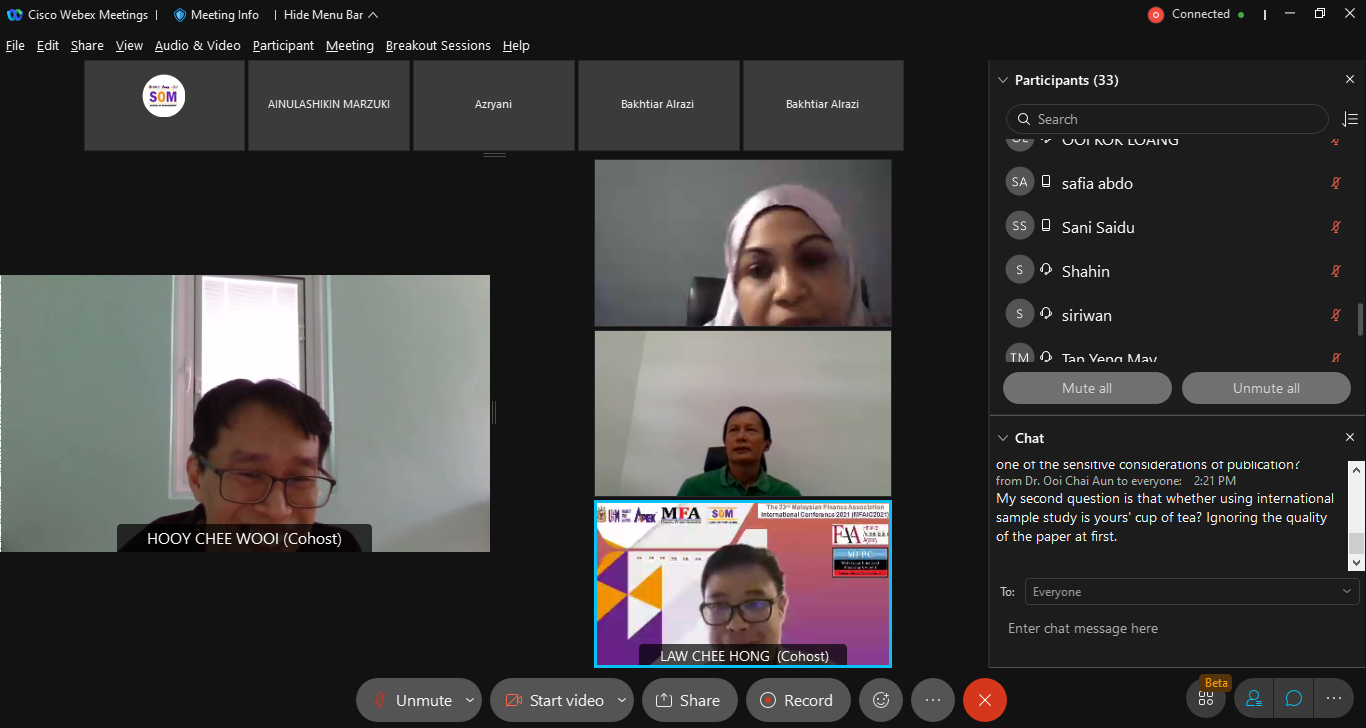Open the layout grid icon with Beta badge

point(1206,699)
